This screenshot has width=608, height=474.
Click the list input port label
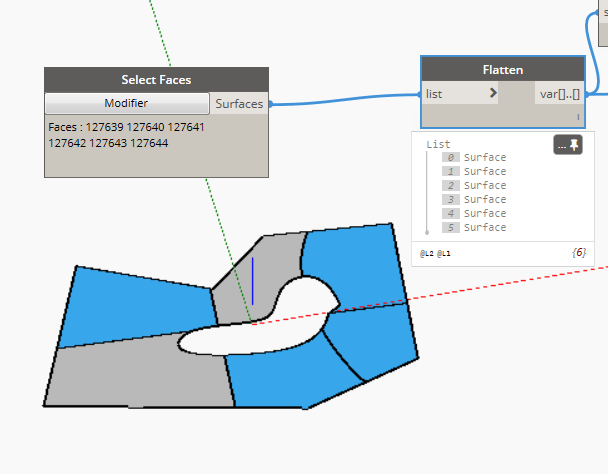[435, 93]
